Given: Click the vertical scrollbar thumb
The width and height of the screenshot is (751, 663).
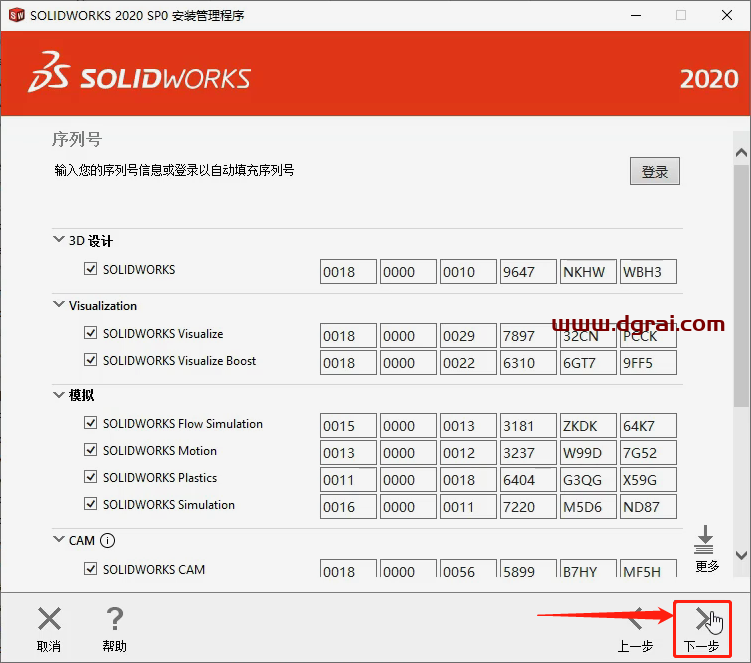Looking at the screenshot, I should pyautogui.click(x=741, y=286).
